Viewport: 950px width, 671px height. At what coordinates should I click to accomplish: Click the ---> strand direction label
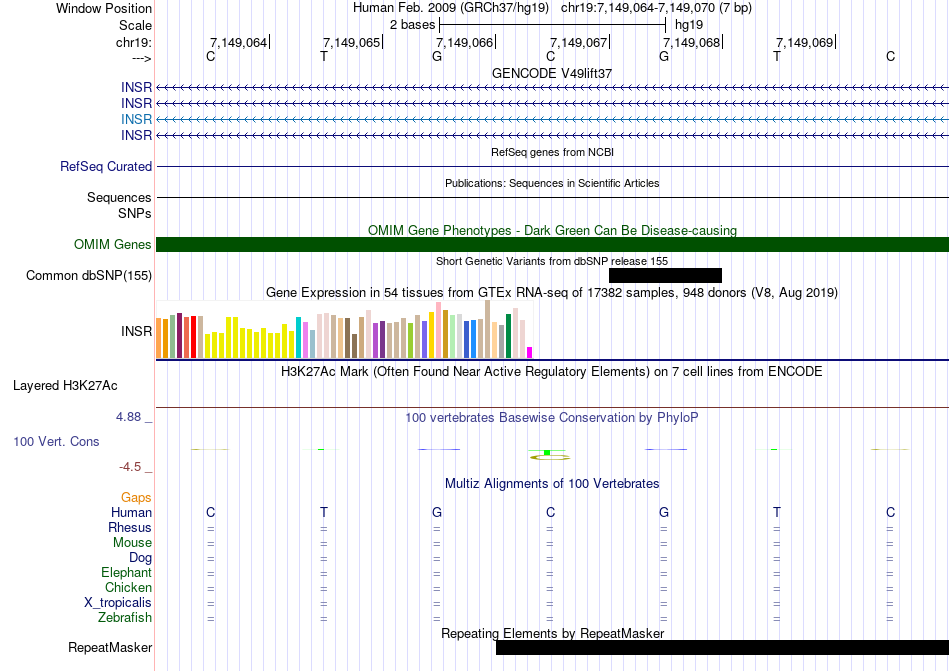(x=141, y=58)
